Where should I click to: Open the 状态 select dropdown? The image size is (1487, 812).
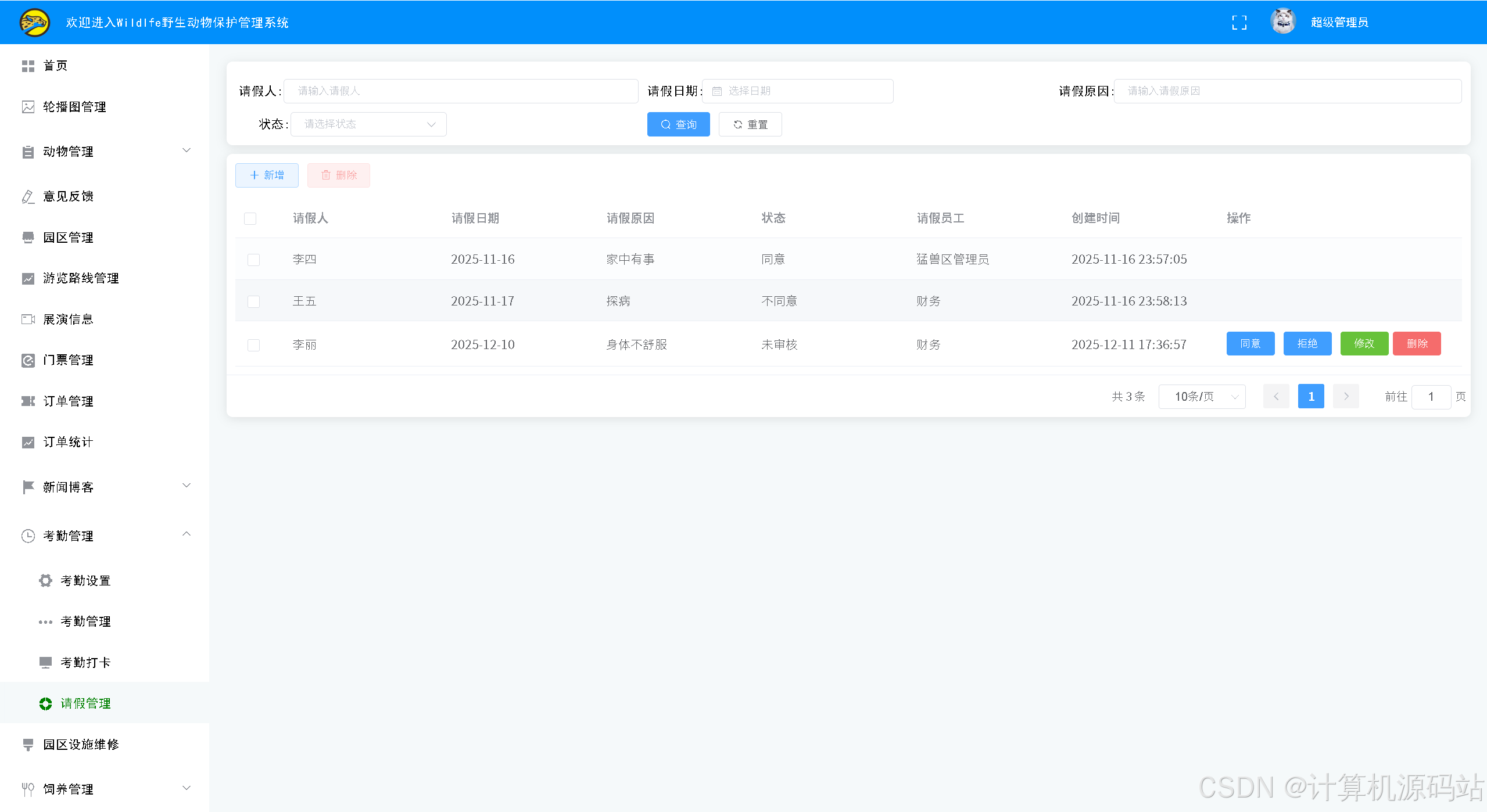click(x=368, y=124)
